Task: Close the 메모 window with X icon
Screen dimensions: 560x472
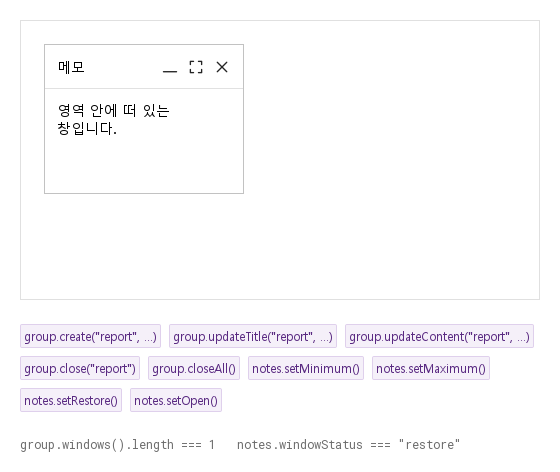Action: pos(222,67)
